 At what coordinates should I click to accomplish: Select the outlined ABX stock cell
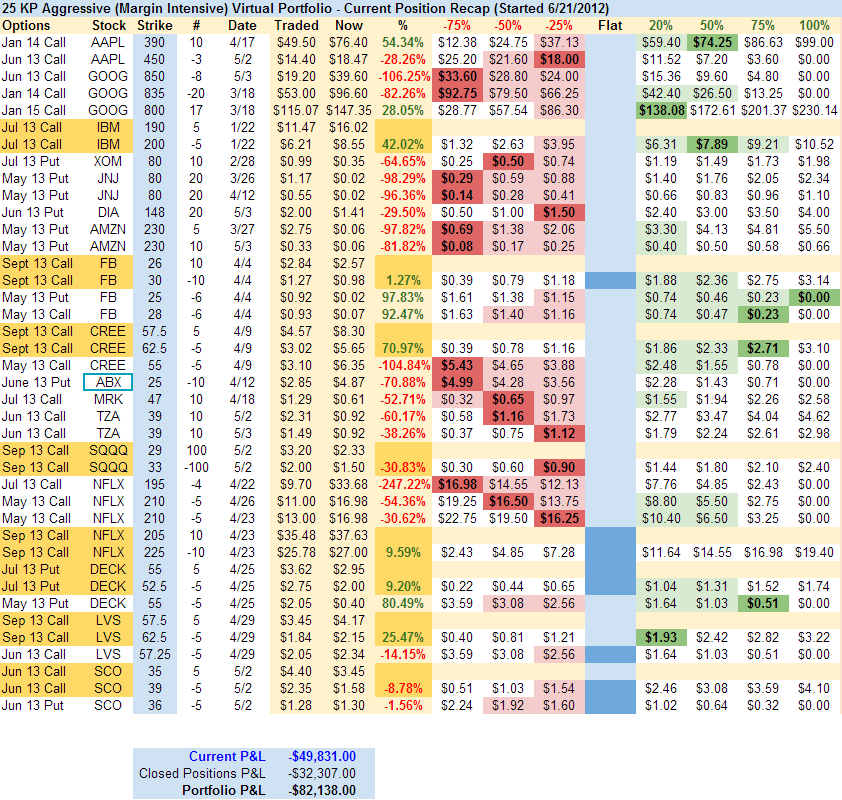[108, 382]
